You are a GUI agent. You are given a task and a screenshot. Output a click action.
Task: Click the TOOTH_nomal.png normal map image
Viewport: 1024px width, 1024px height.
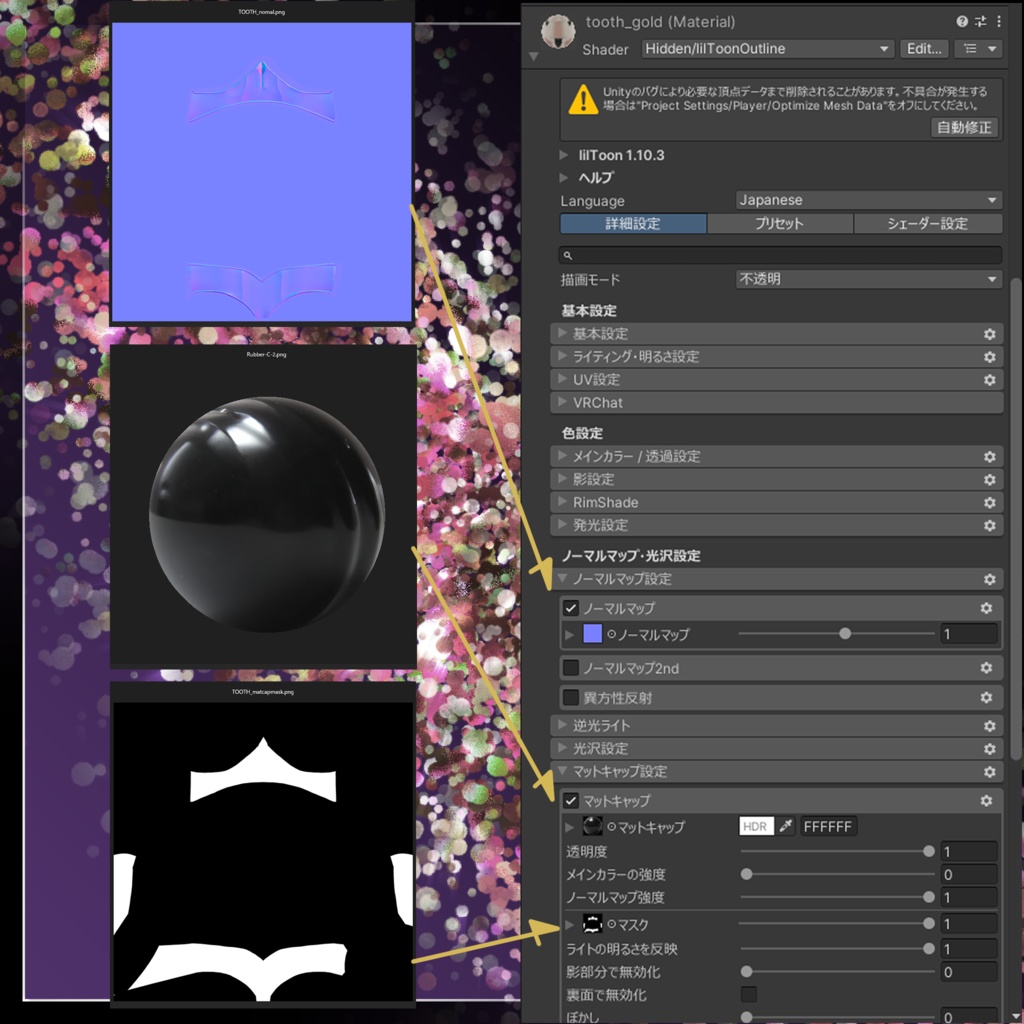tap(262, 172)
